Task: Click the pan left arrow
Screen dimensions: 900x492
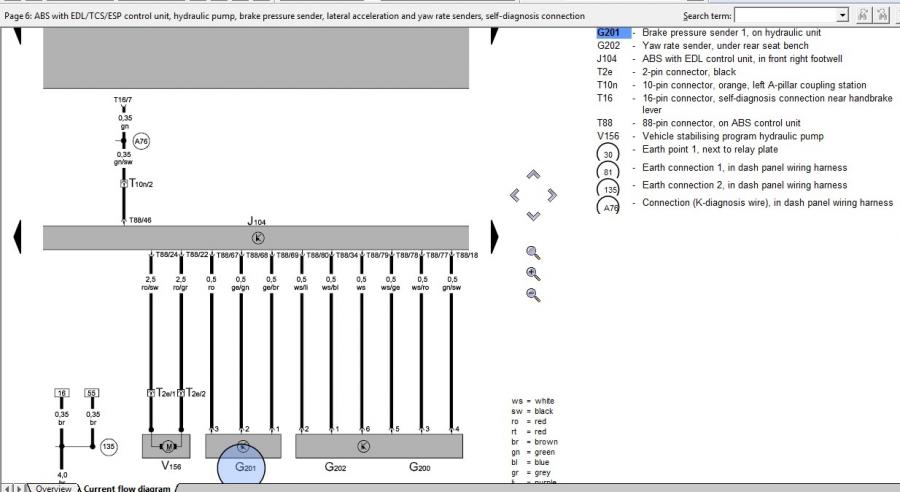Action: pos(514,195)
